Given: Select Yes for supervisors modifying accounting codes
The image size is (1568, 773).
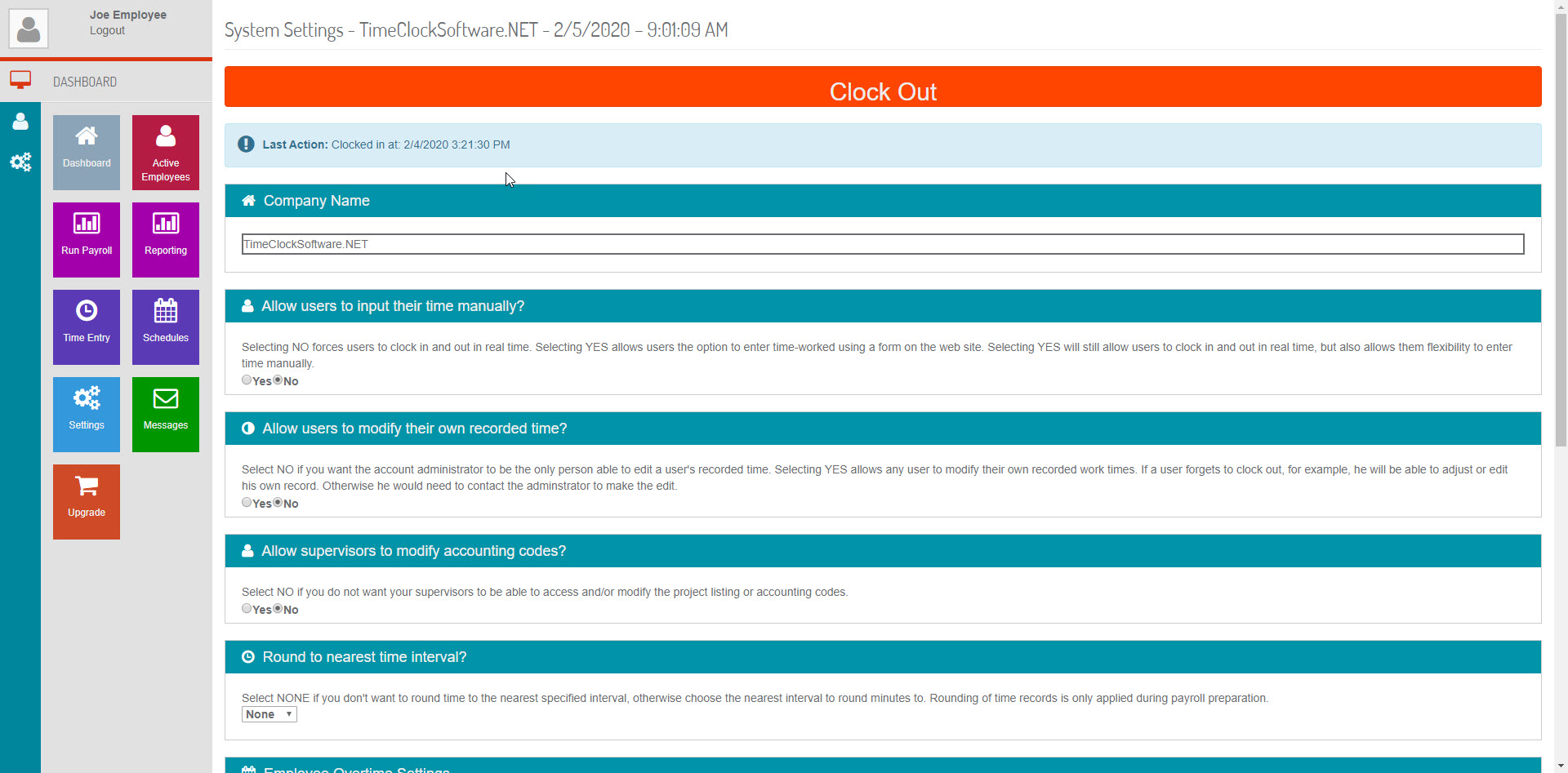Looking at the screenshot, I should 247,609.
